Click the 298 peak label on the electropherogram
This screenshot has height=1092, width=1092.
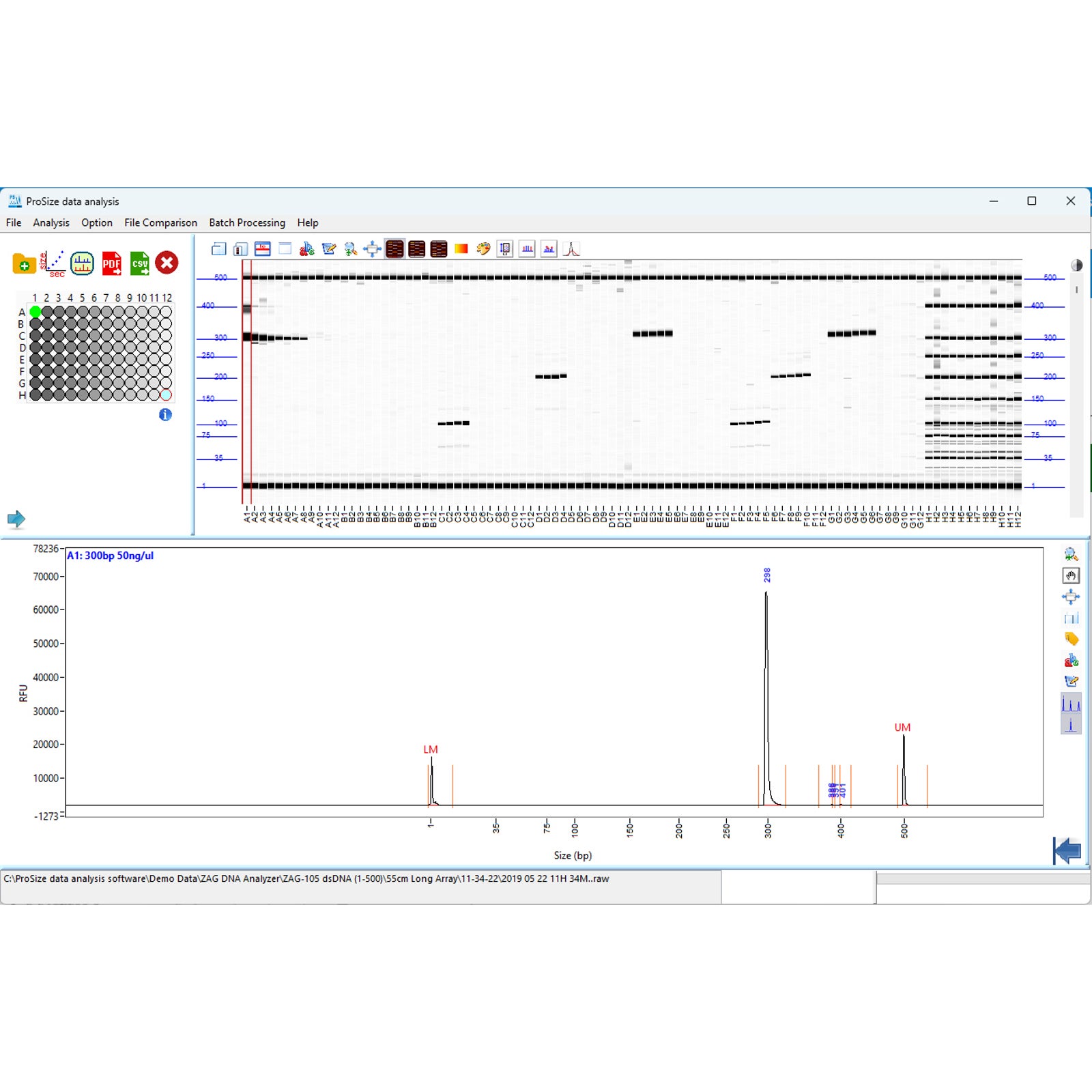coord(766,575)
